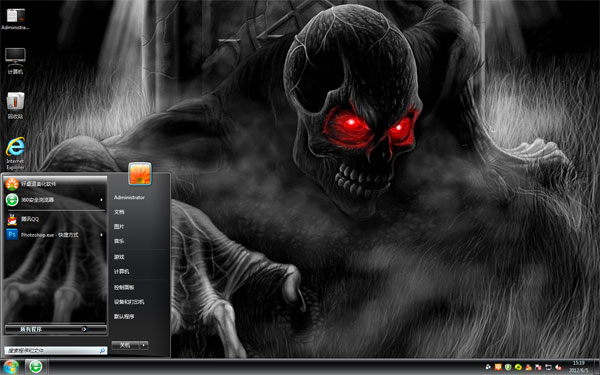The image size is (600, 375).
Task: Click the orange-red tray icon left of the flag
Action: pos(528,367)
